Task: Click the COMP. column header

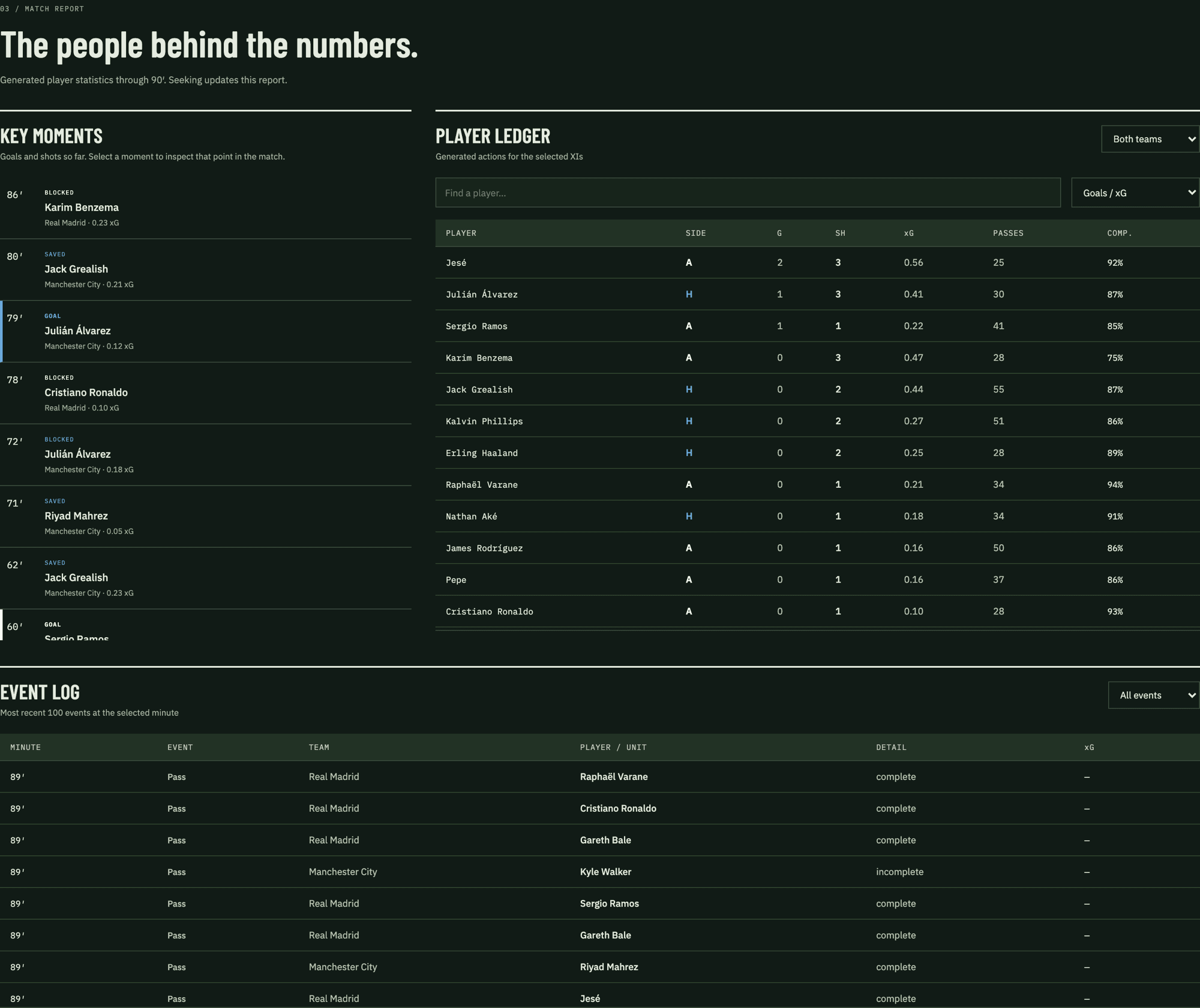Action: click(x=1119, y=233)
